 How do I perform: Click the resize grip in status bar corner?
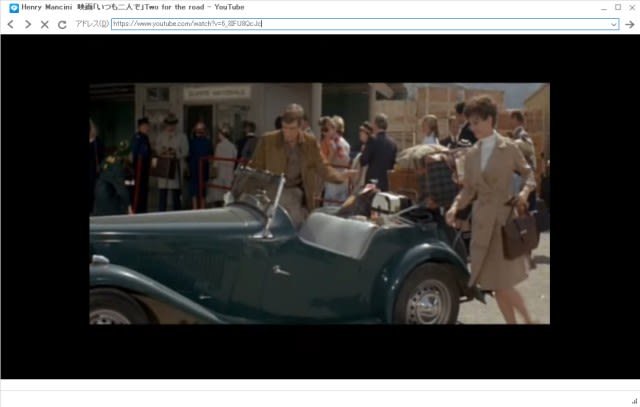(635, 402)
